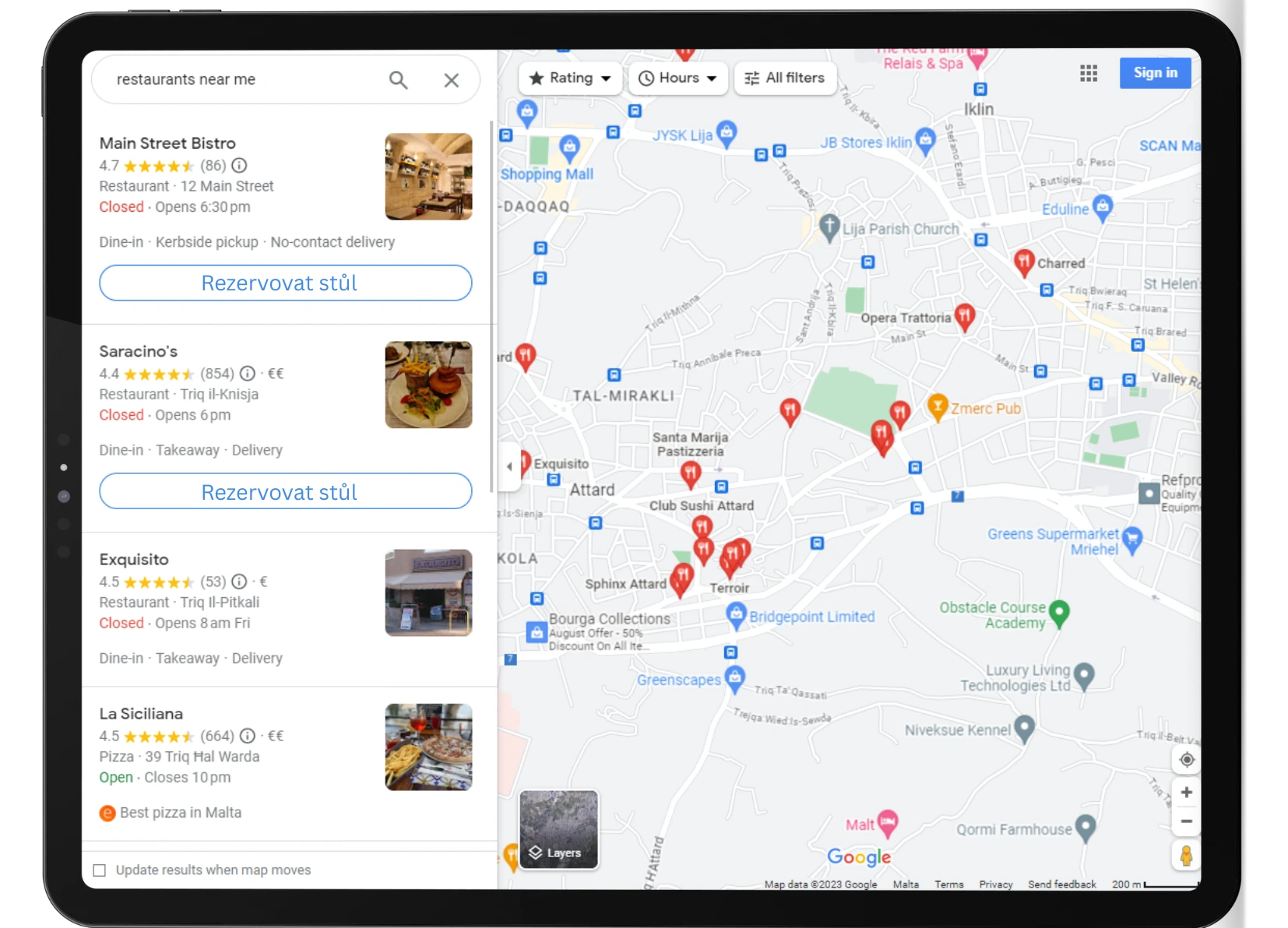Open the Rating filter dropdown
The width and height of the screenshot is (1288, 928).
pos(570,78)
